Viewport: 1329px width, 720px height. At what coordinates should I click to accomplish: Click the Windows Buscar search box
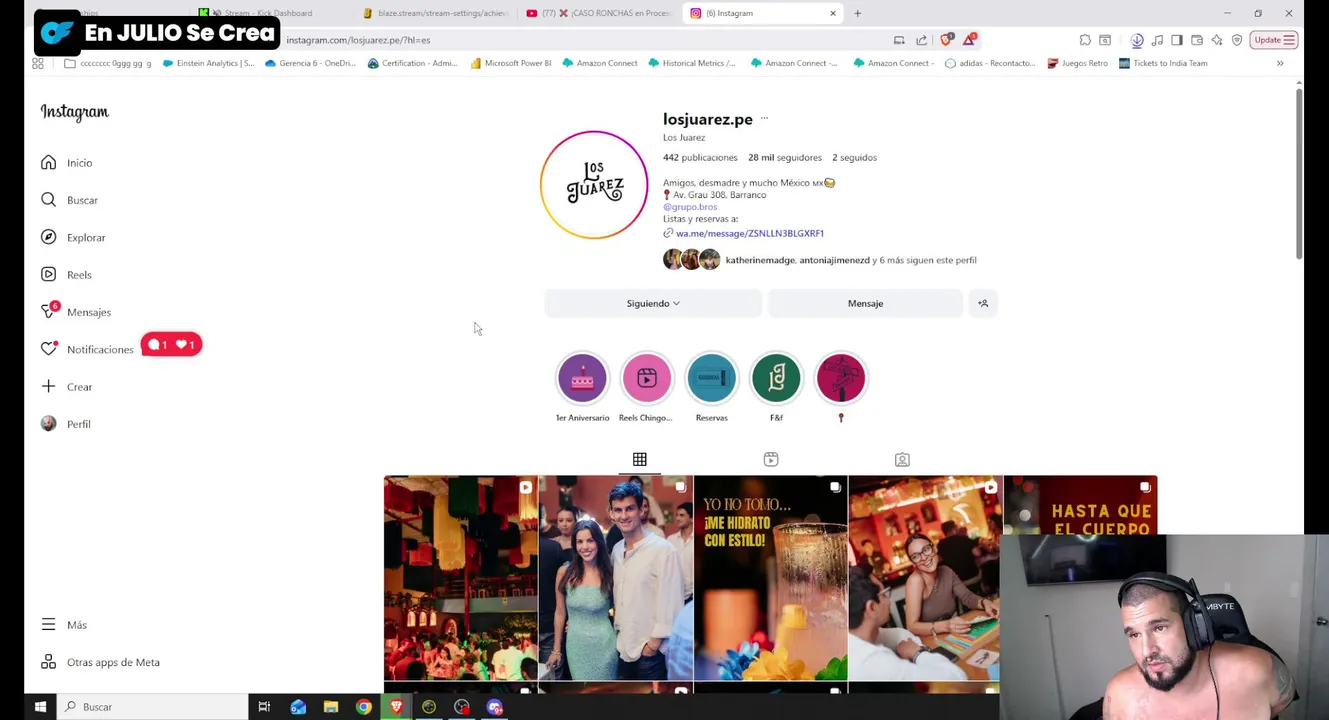click(153, 707)
